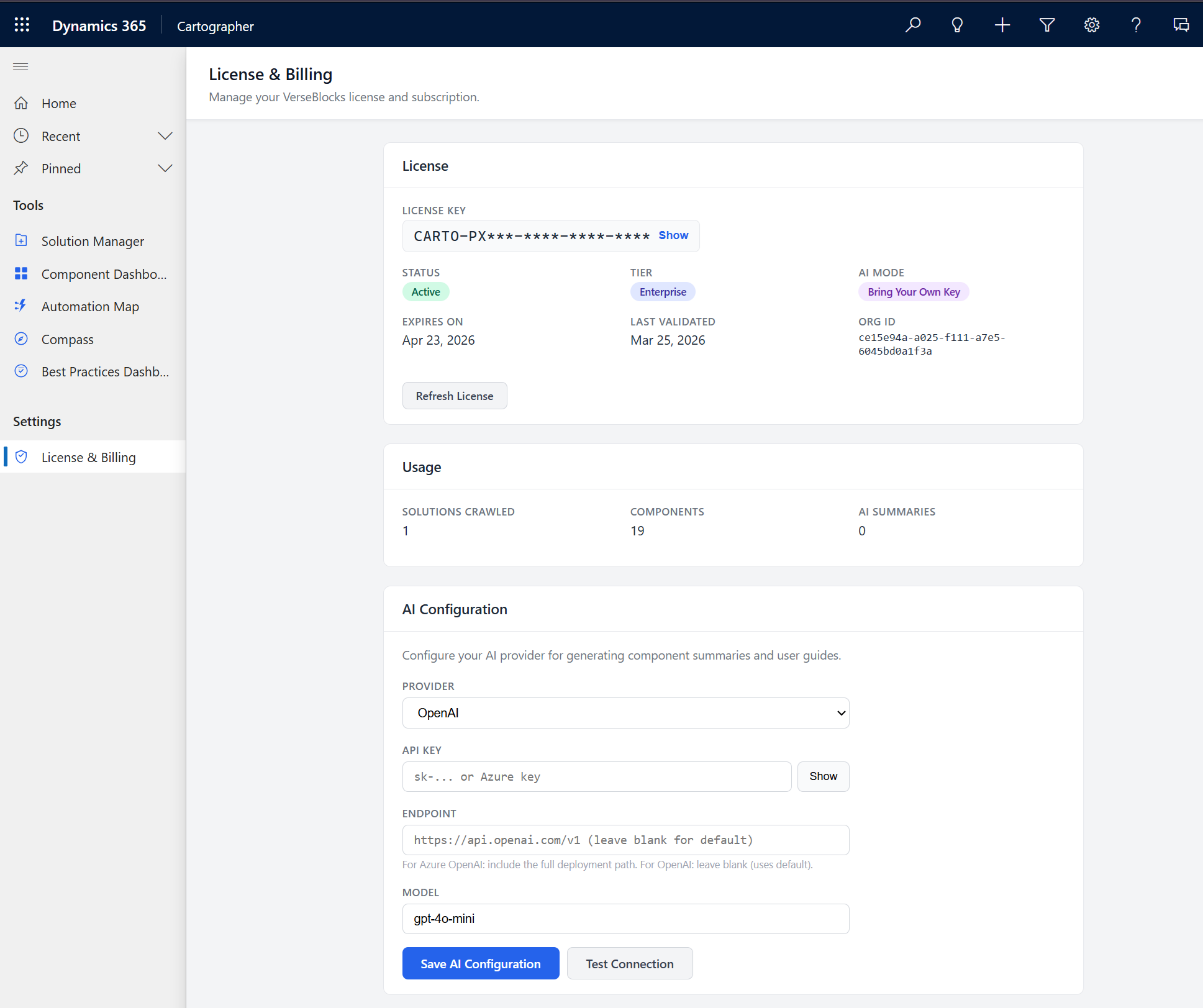
Task: Focus the API Key input field
Action: coord(597,776)
